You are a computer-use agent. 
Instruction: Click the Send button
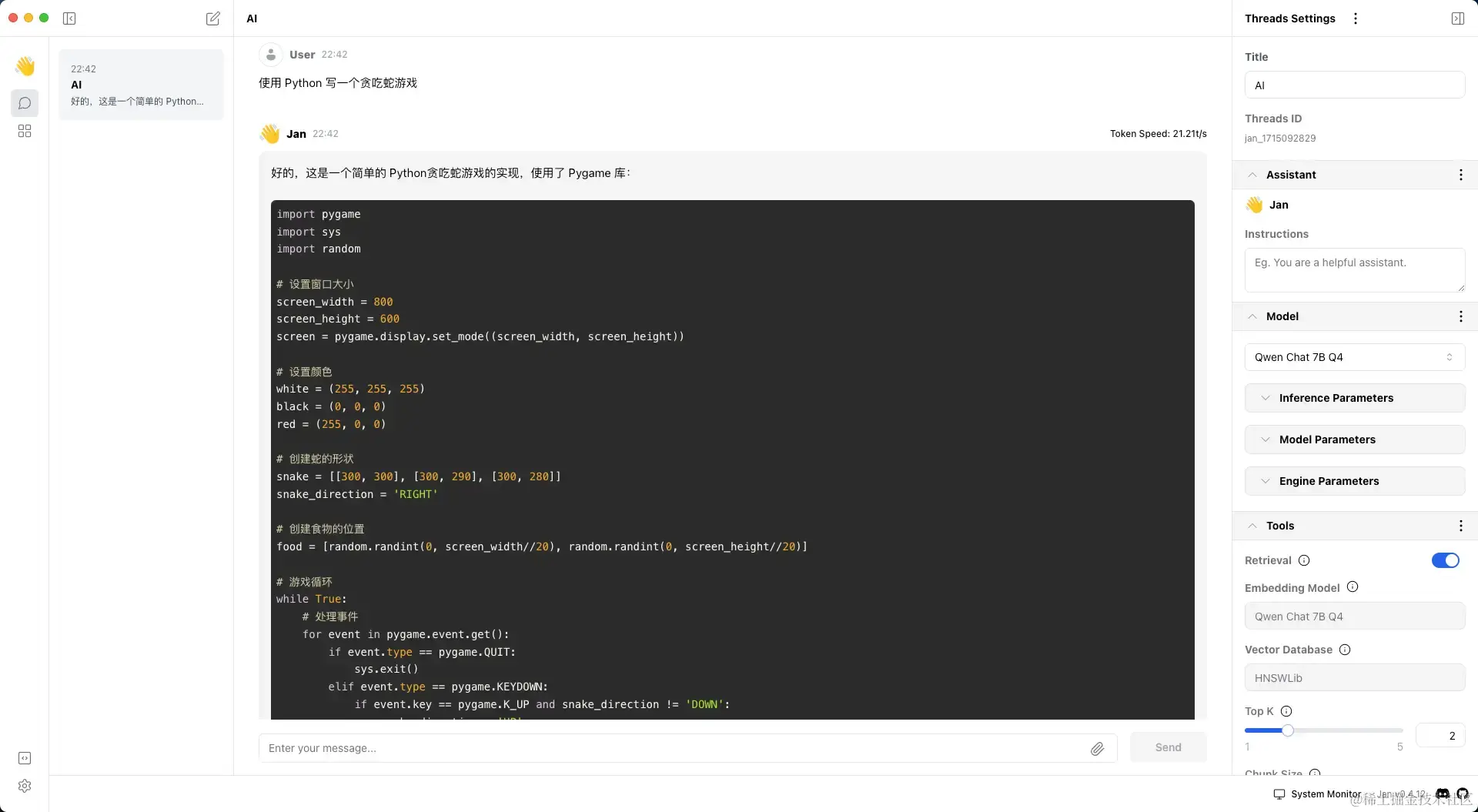1168,747
